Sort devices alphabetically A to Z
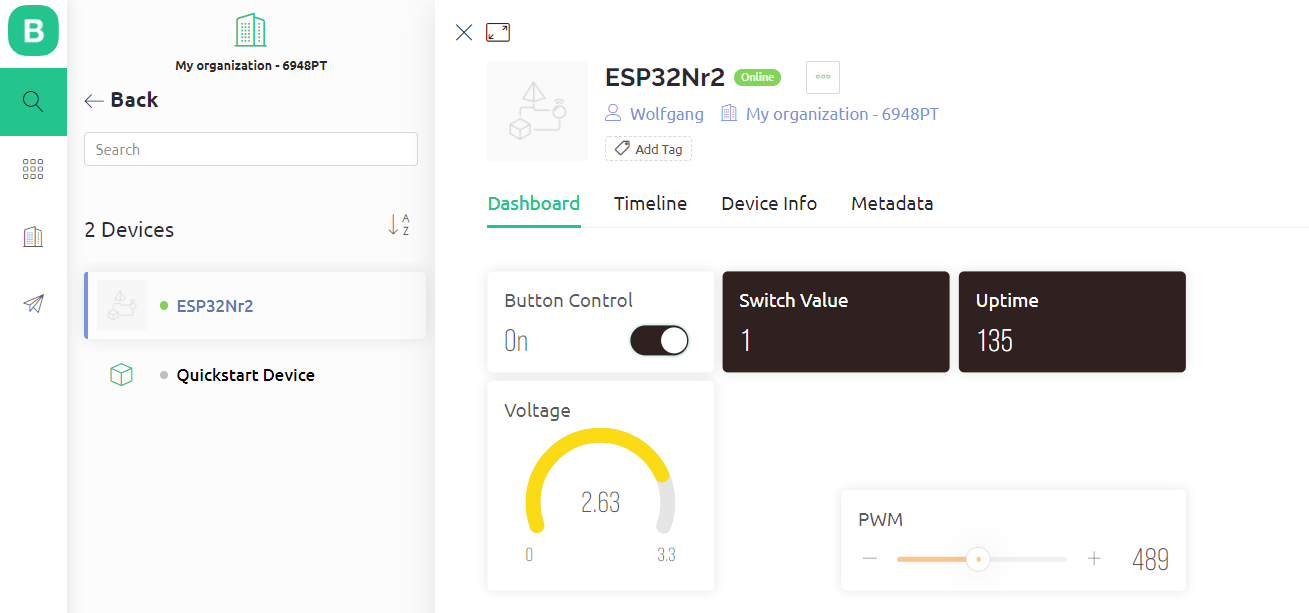1309x613 pixels. tap(399, 225)
